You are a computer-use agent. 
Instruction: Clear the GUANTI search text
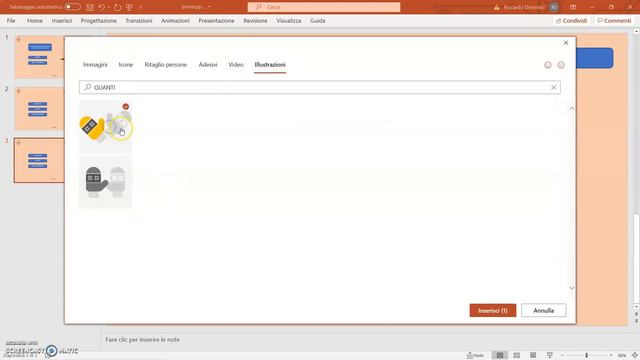[553, 87]
